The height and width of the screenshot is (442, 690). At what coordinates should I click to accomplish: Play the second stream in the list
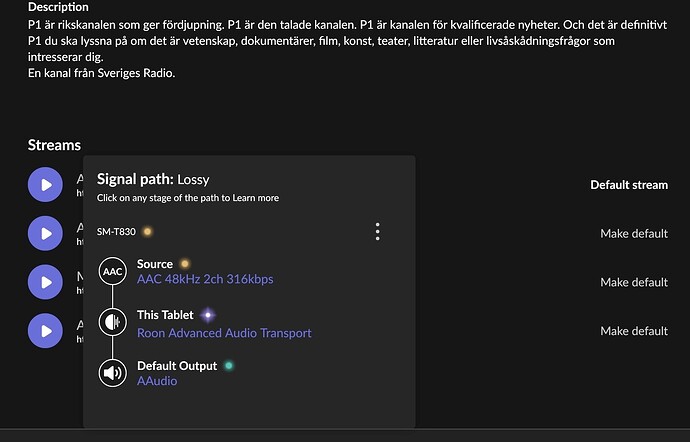tap(44, 233)
